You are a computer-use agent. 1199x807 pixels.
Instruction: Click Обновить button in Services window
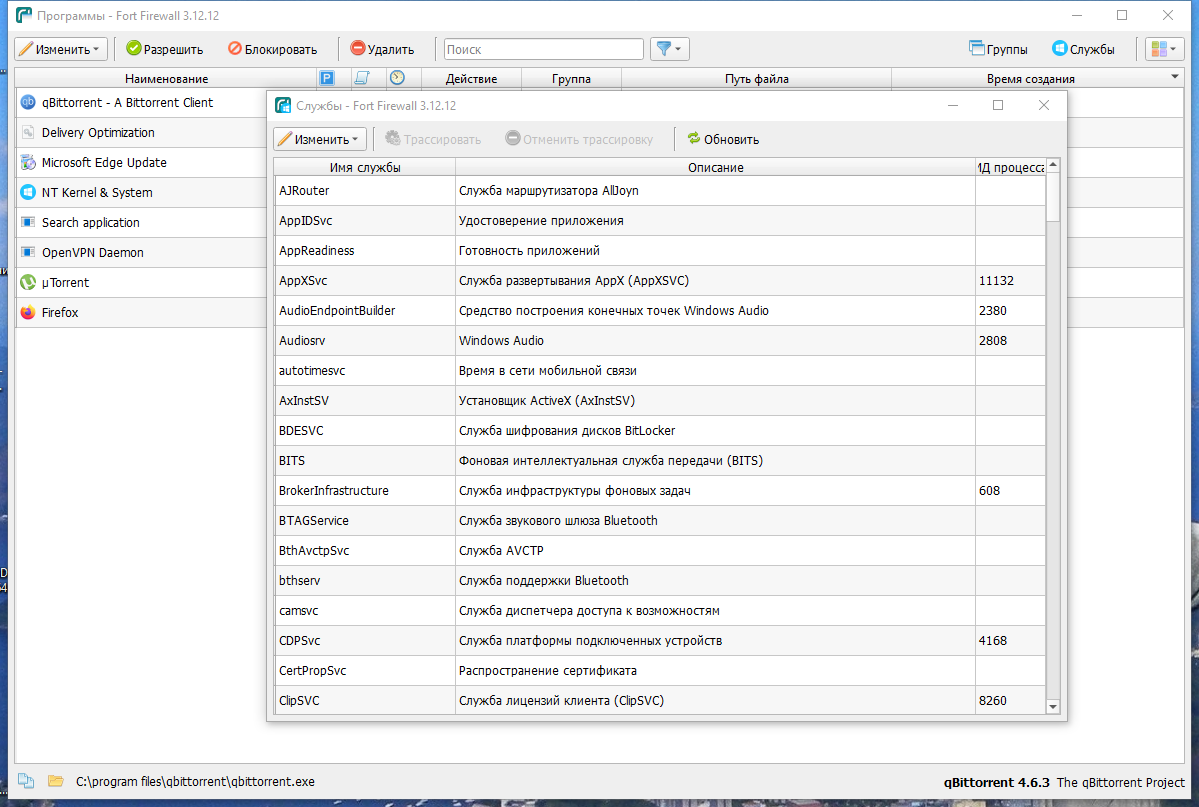[723, 139]
